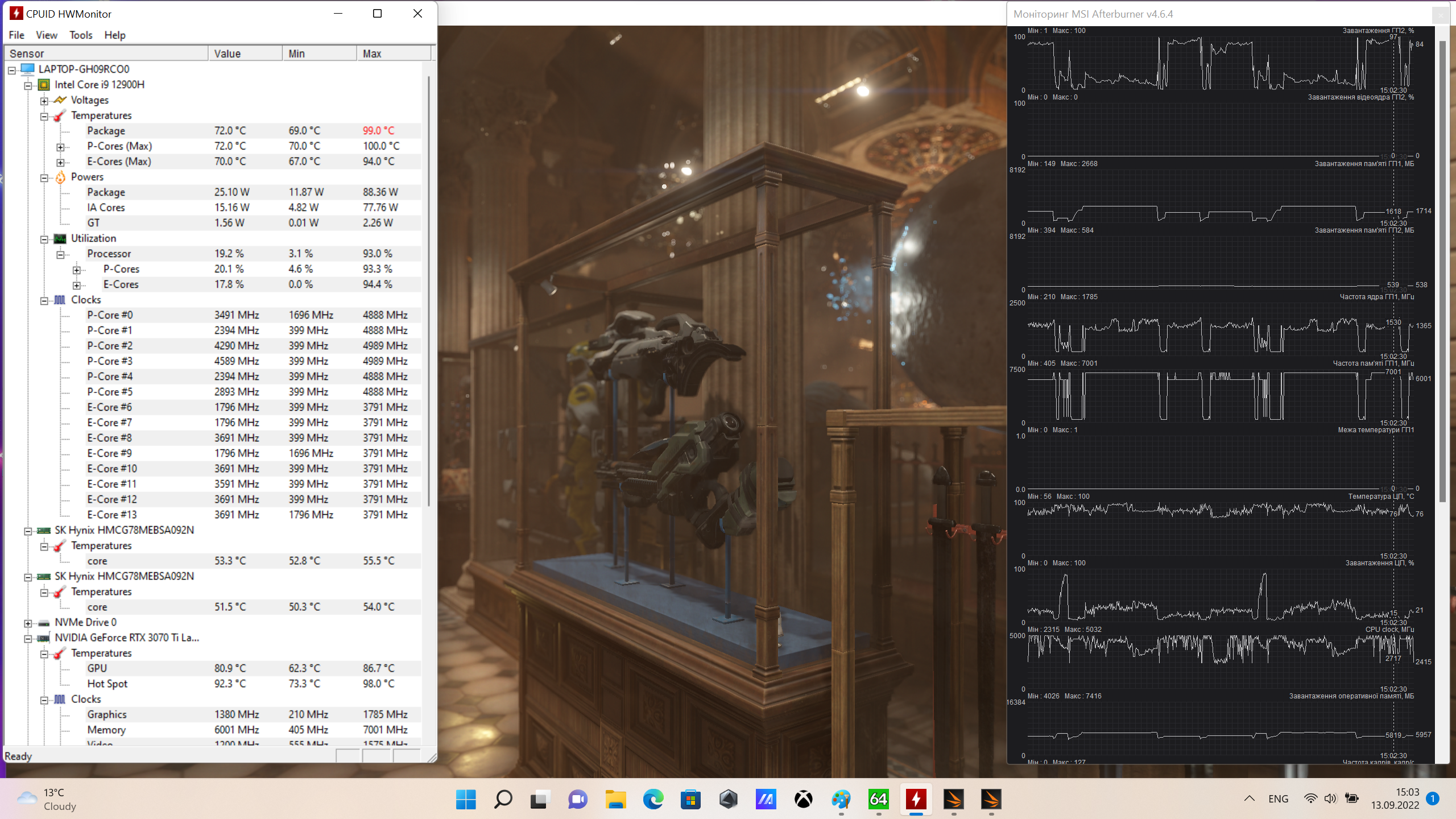Open the Microsoft Store taskbar icon

click(690, 800)
